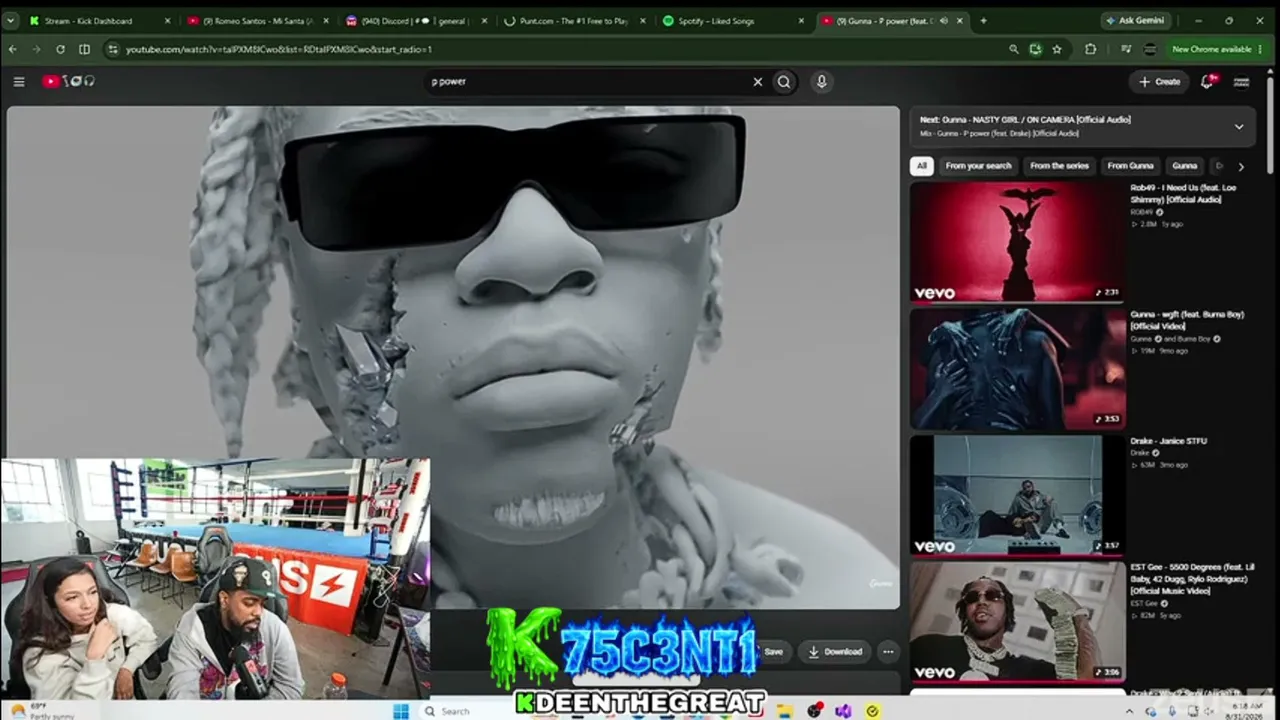Click the Rob49 - I Need Us title
1280x720 pixels.
point(1183,193)
